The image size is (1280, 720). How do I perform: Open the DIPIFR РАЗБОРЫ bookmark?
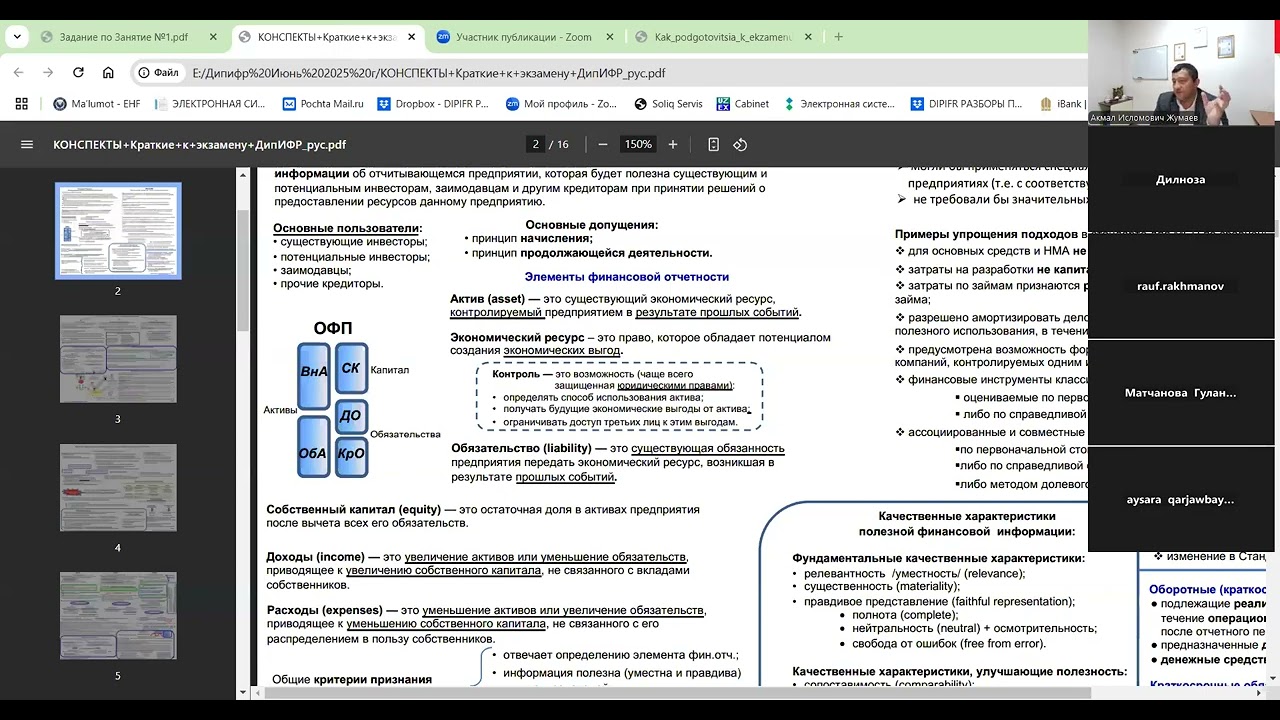point(966,103)
